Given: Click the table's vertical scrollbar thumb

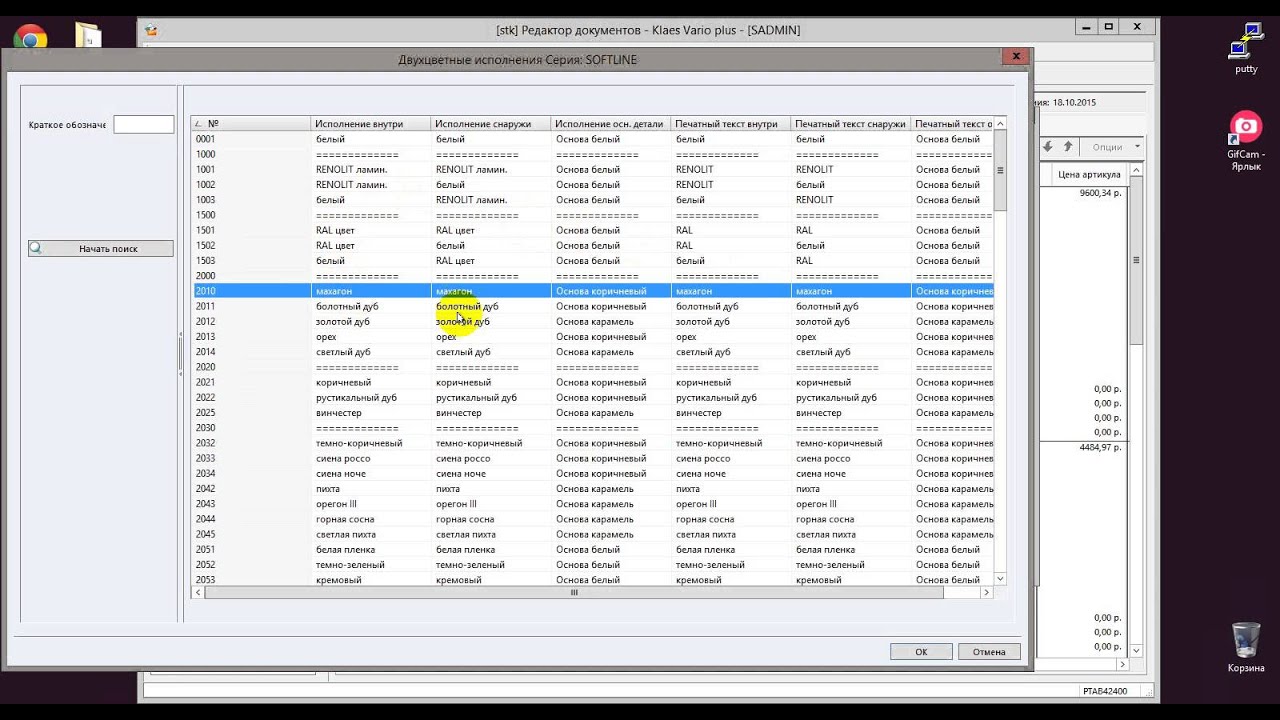Looking at the screenshot, I should click(1000, 170).
